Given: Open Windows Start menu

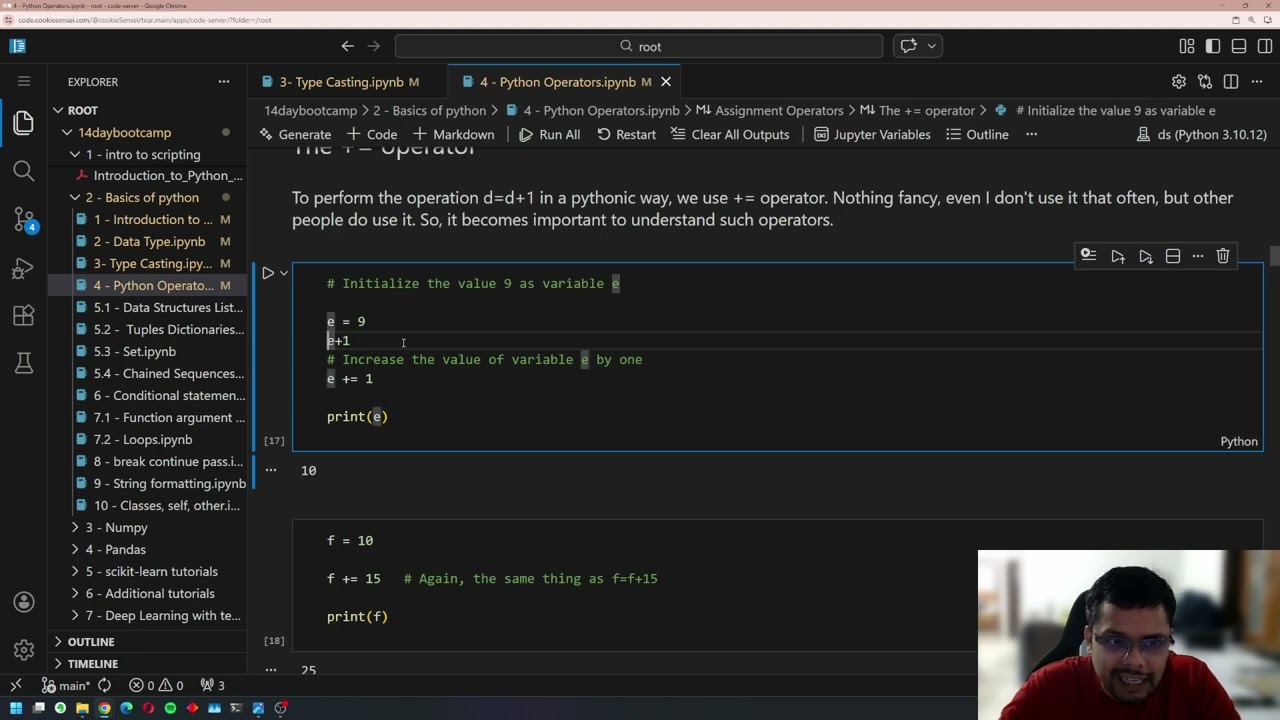Looking at the screenshot, I should [x=16, y=708].
